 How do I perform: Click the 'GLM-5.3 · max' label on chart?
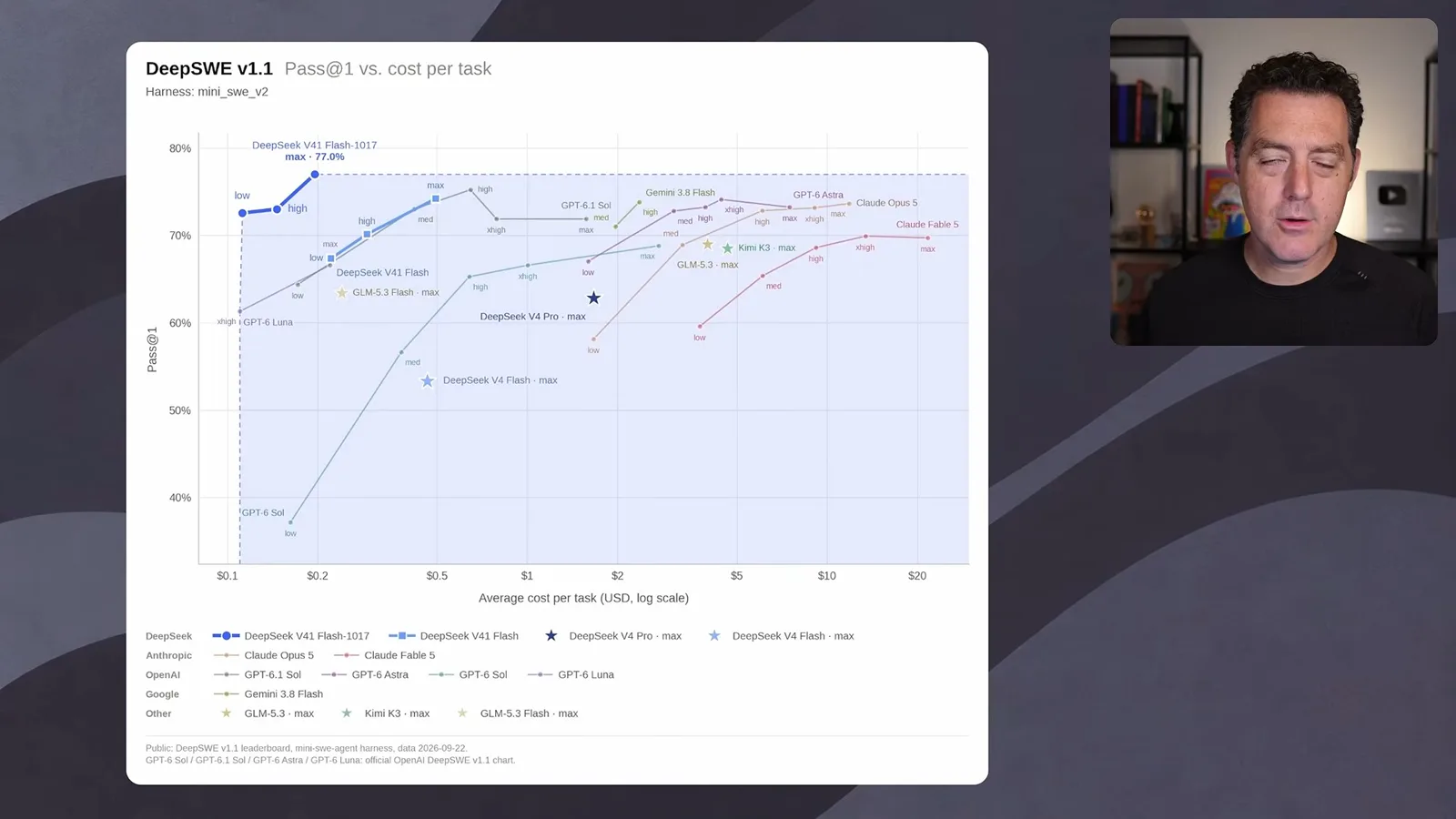[x=707, y=265]
